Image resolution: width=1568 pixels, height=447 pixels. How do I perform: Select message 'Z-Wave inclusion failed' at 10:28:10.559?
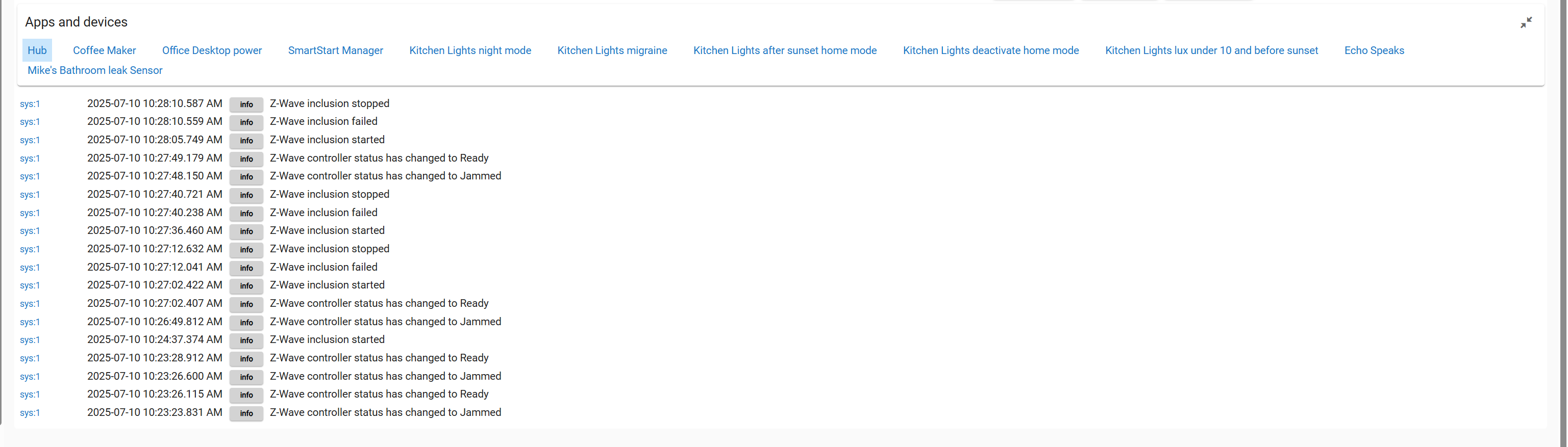(323, 122)
